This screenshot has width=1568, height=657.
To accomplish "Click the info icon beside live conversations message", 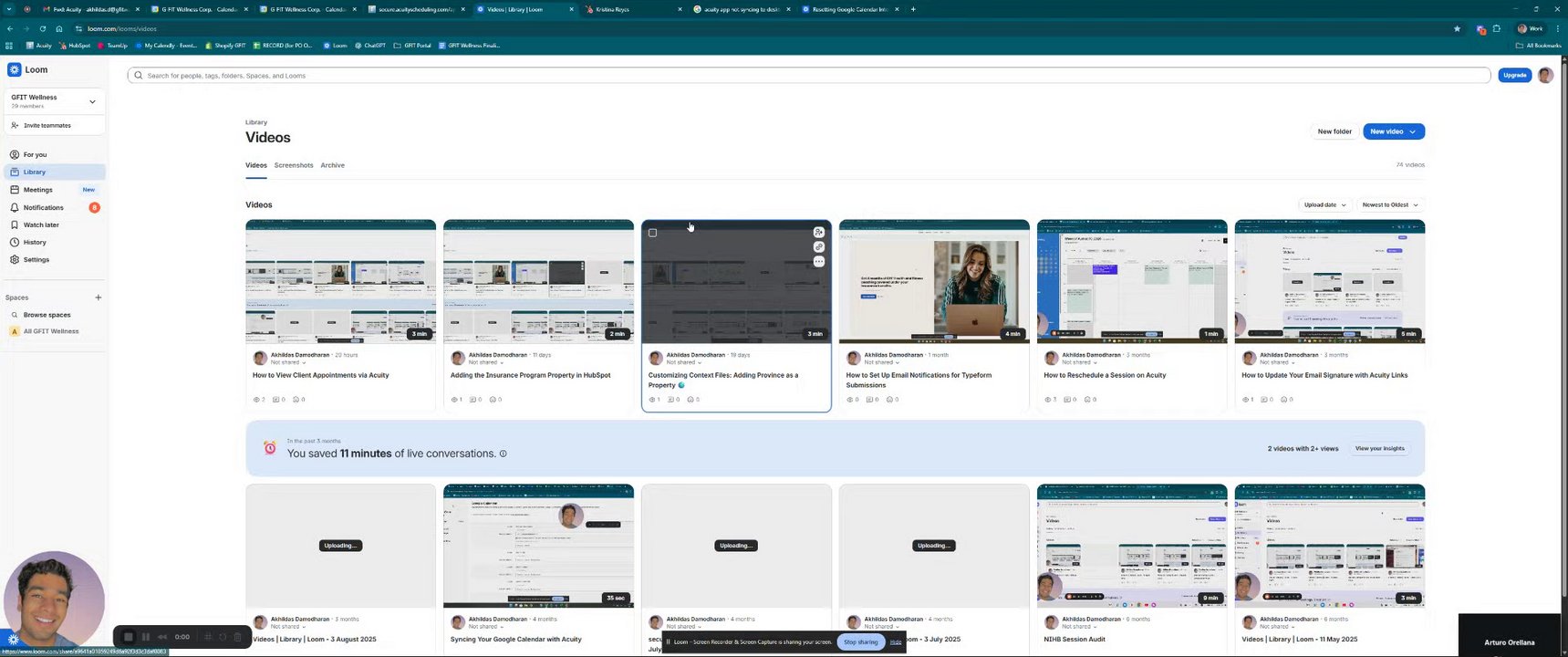I will tap(503, 454).
